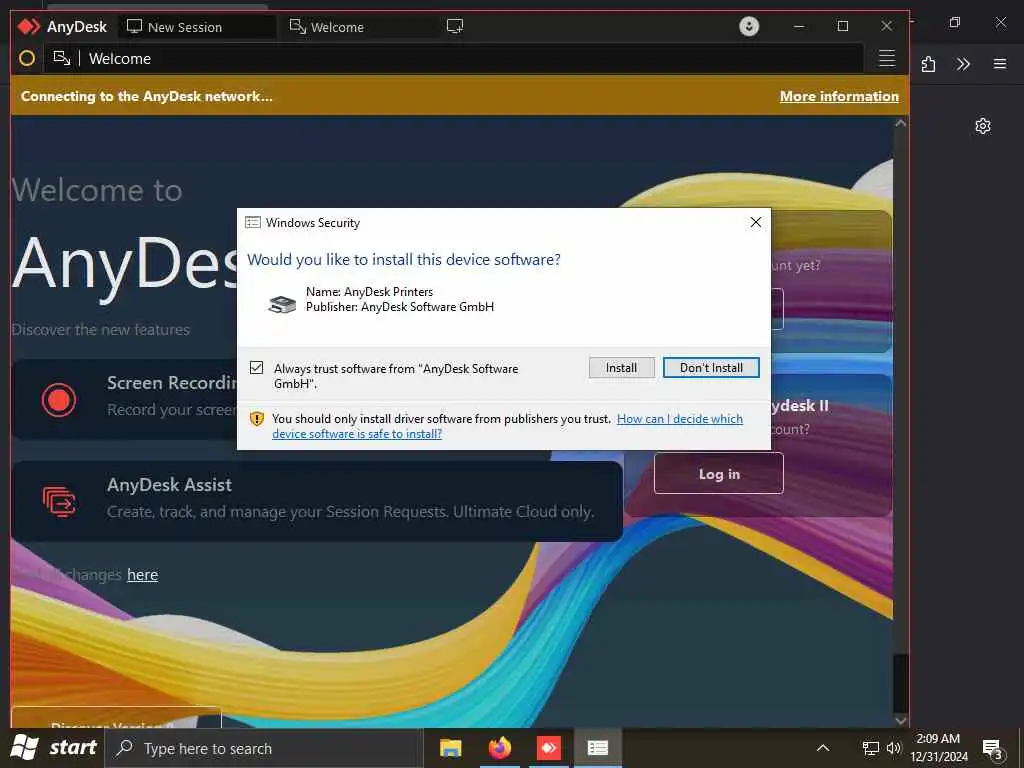This screenshot has width=1024, height=768.
Task: Click the Welcome address bar icon
Action: [x=62, y=58]
